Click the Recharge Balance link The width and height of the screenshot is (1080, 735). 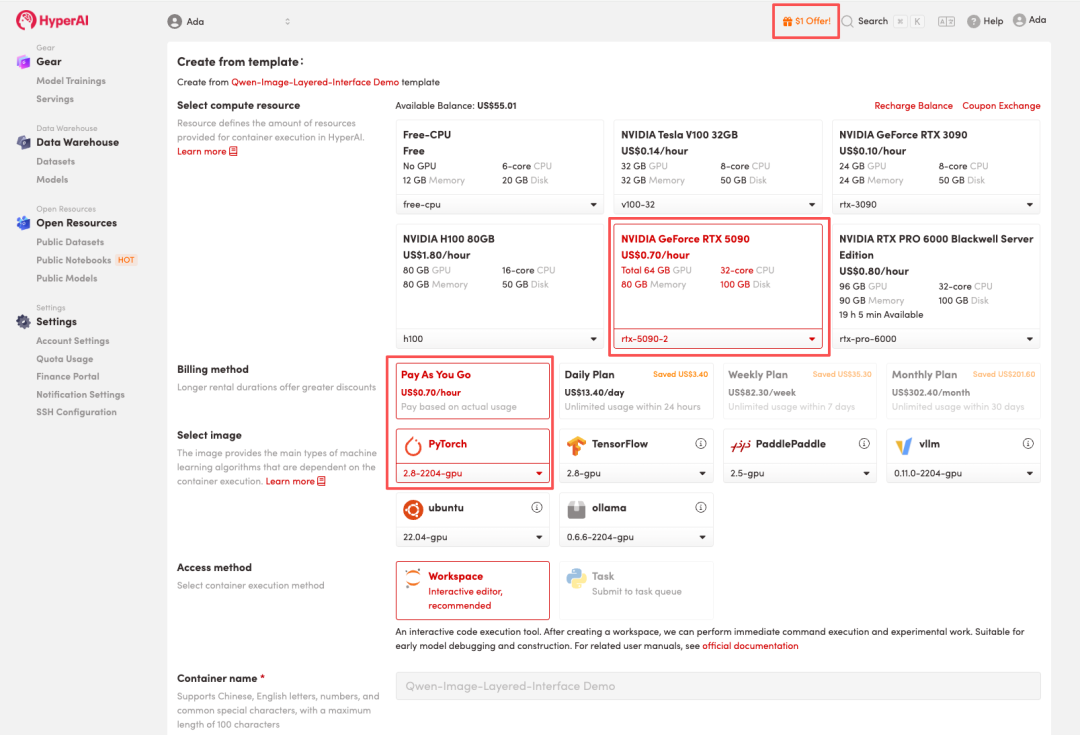pyautogui.click(x=913, y=106)
